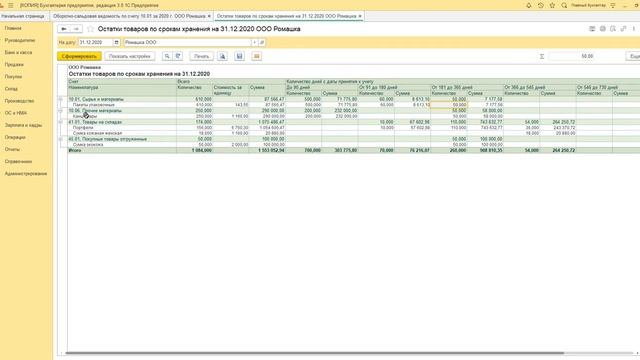Screen dimensions: 640x360
Task: Open Операции section in sidebar
Action: tap(15, 137)
